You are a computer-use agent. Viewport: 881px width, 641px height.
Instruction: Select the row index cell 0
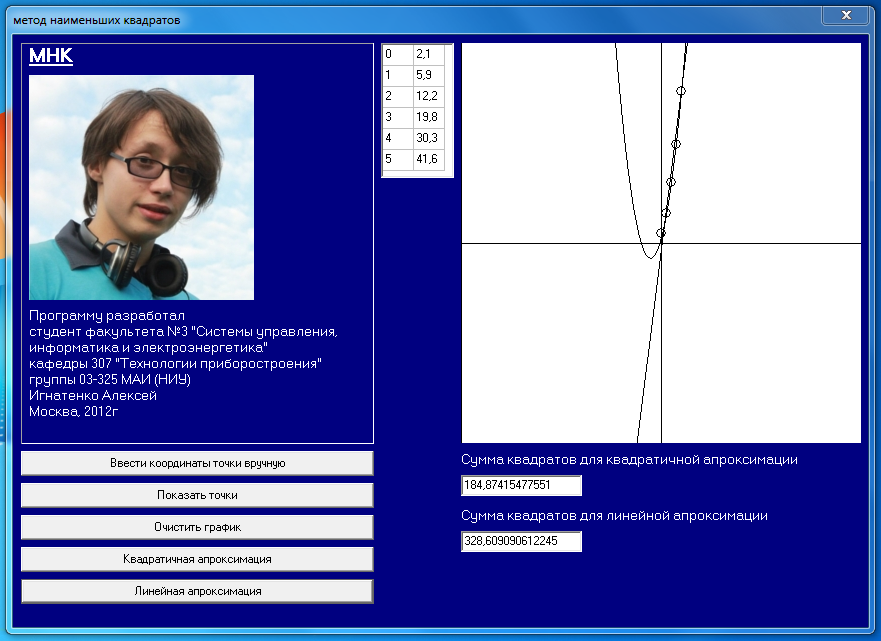click(x=398, y=54)
